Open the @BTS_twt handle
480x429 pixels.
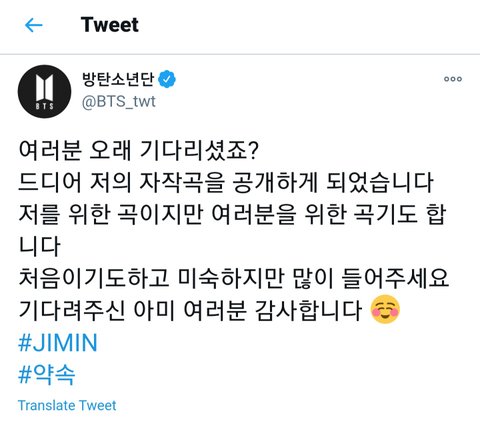pos(119,101)
